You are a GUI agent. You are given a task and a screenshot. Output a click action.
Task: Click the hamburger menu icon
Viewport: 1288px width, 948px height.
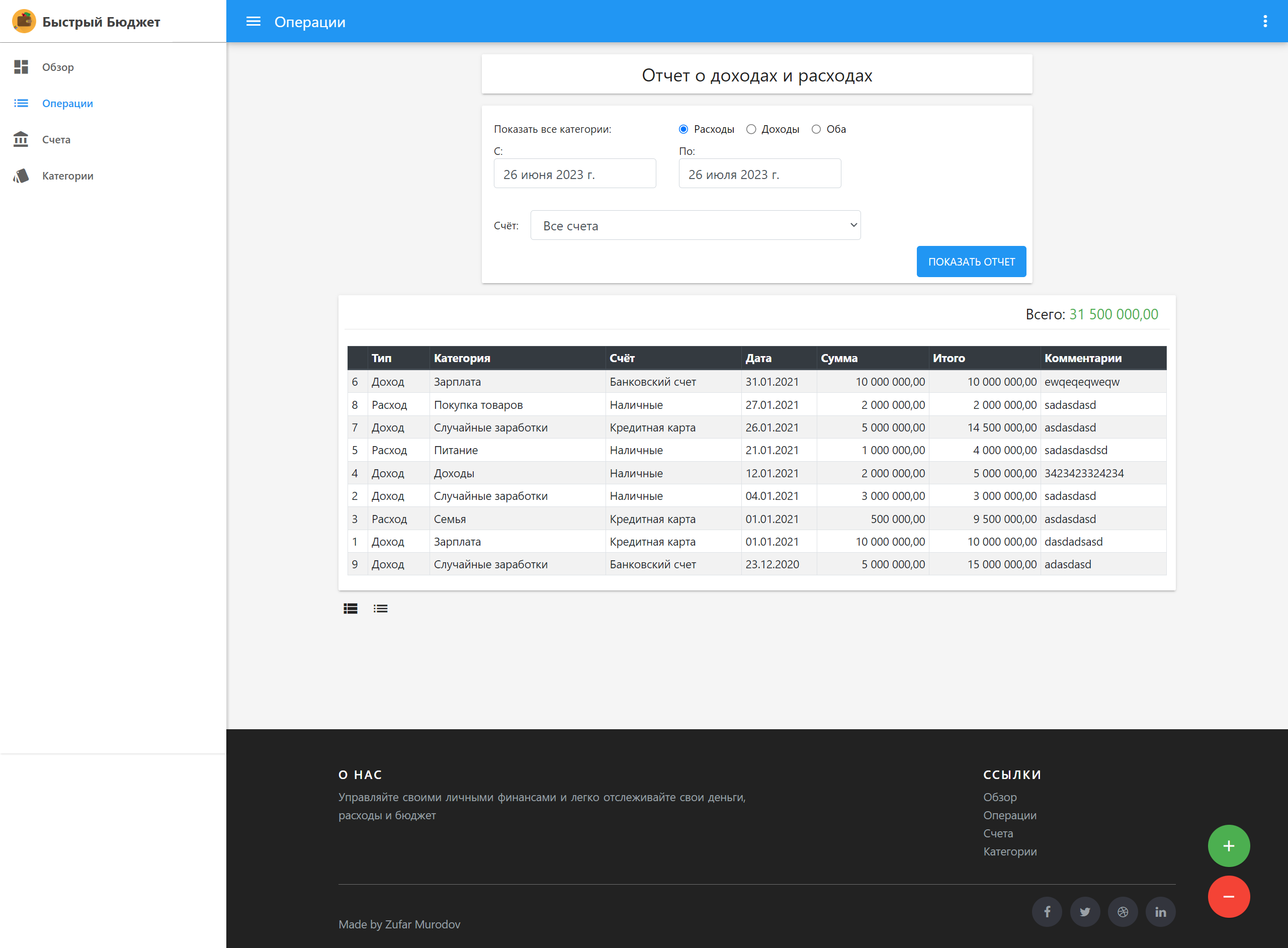coord(253,22)
